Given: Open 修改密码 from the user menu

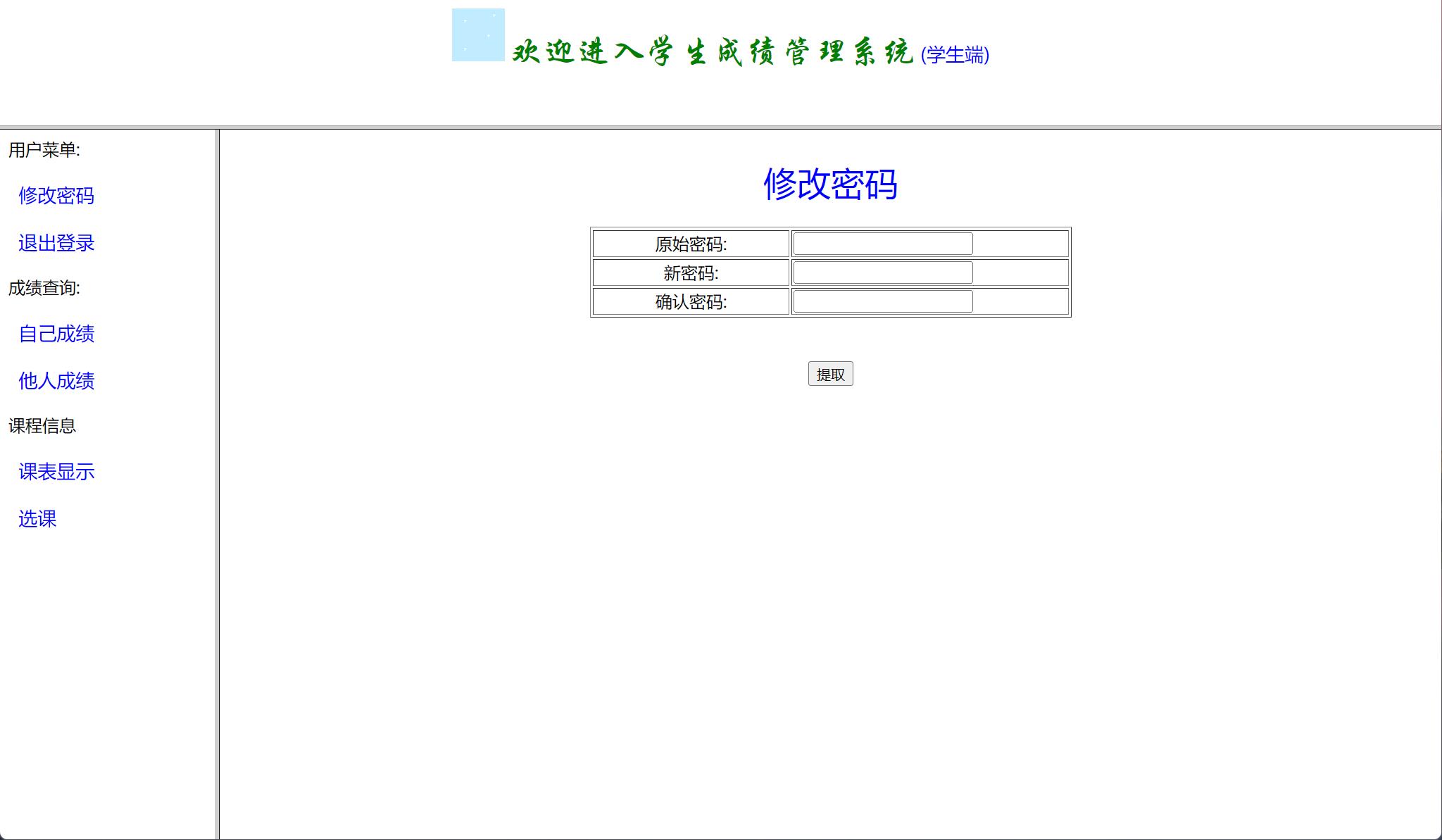Looking at the screenshot, I should pos(57,195).
